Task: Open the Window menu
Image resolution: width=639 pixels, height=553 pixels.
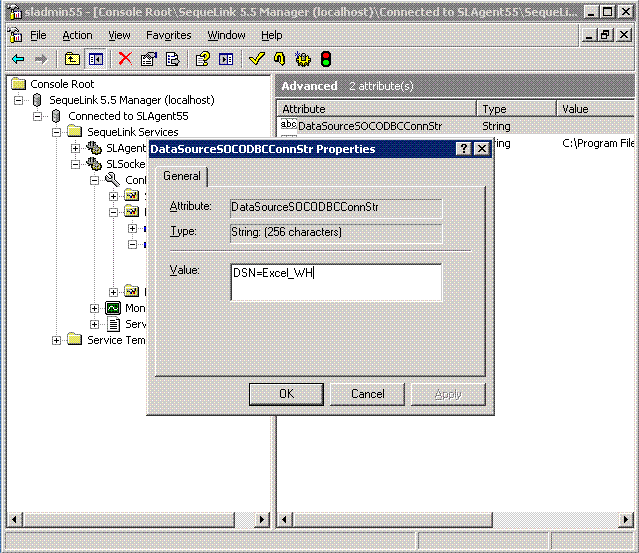Action: point(226,35)
